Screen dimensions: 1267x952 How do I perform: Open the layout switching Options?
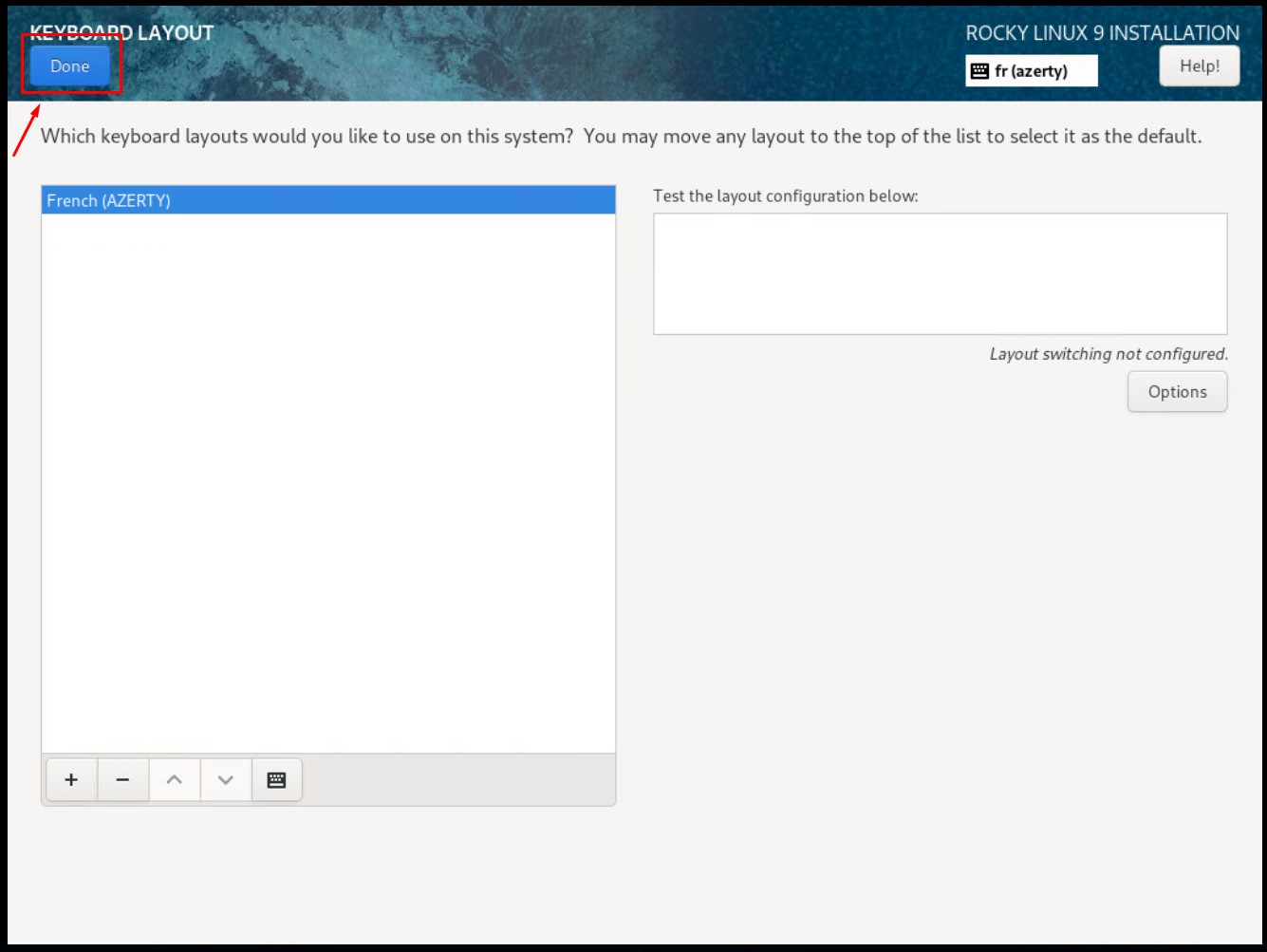[1177, 392]
